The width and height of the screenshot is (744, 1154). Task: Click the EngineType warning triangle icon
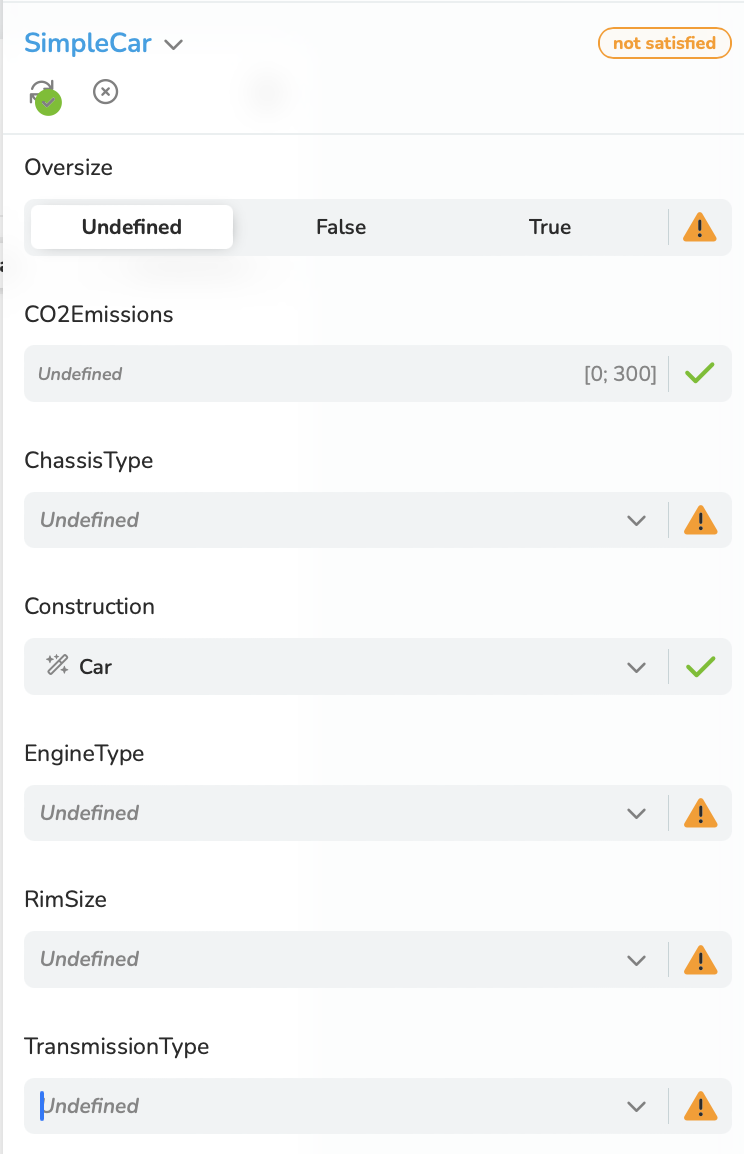[x=700, y=813]
